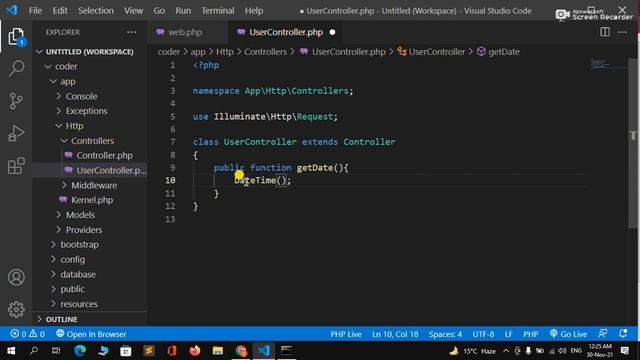Open the Extensions view
The image size is (640, 360).
[x=16, y=166]
